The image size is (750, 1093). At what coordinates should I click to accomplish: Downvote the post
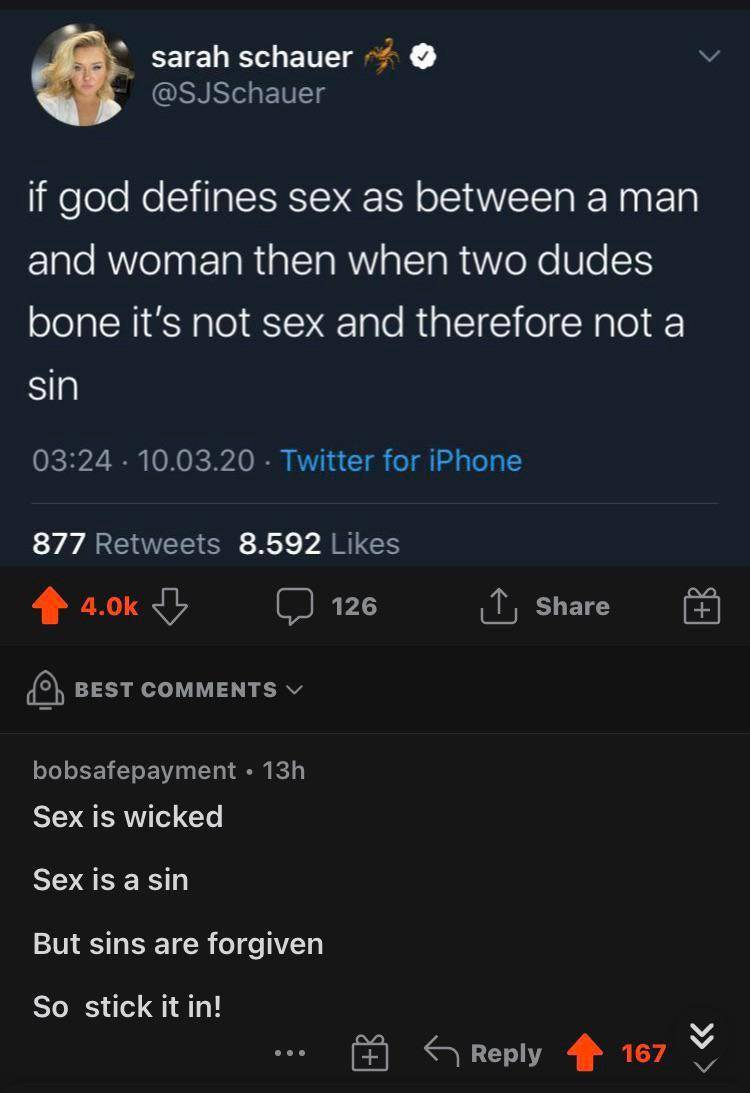click(x=169, y=607)
